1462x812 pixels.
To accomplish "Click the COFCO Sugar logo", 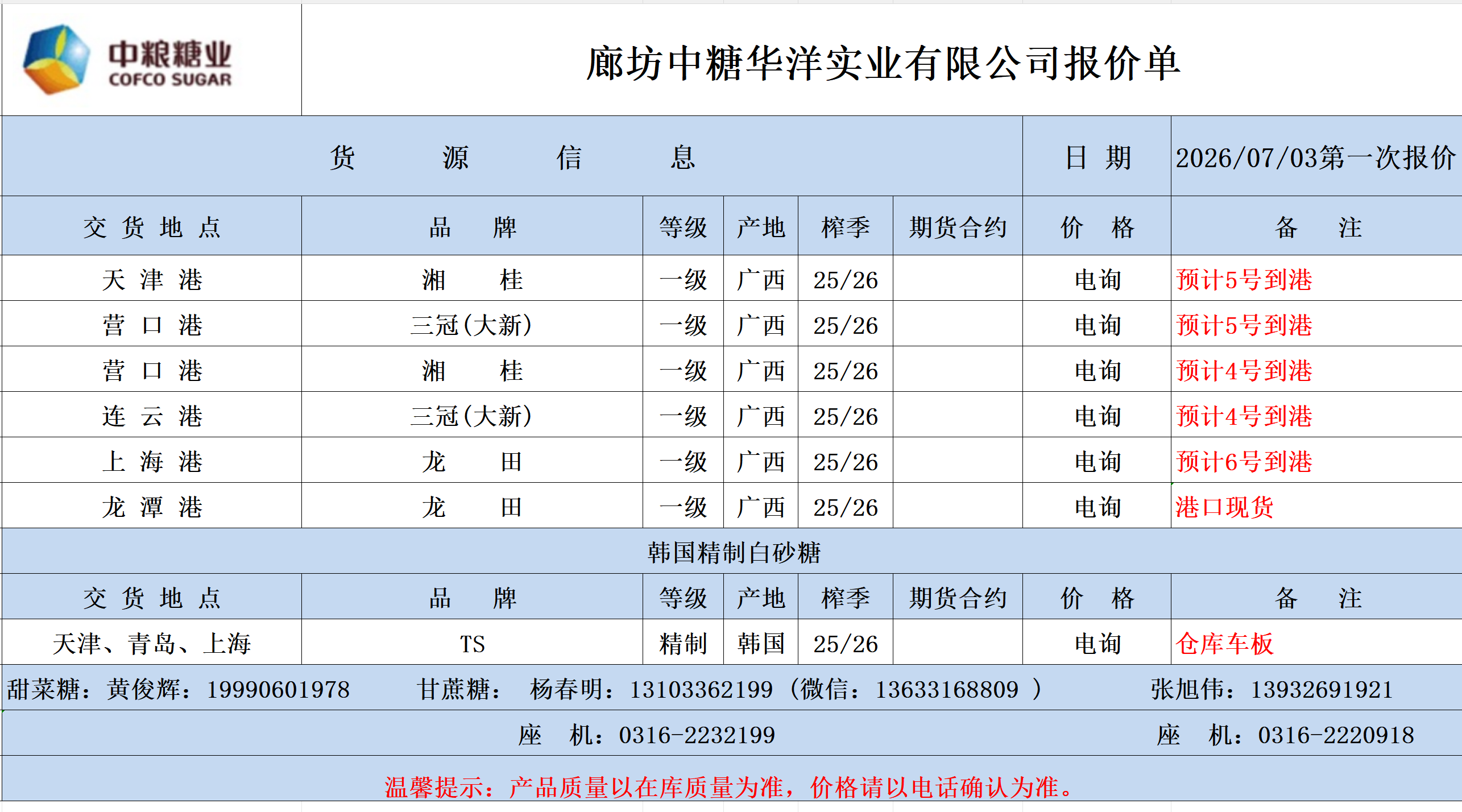I will point(128,60).
